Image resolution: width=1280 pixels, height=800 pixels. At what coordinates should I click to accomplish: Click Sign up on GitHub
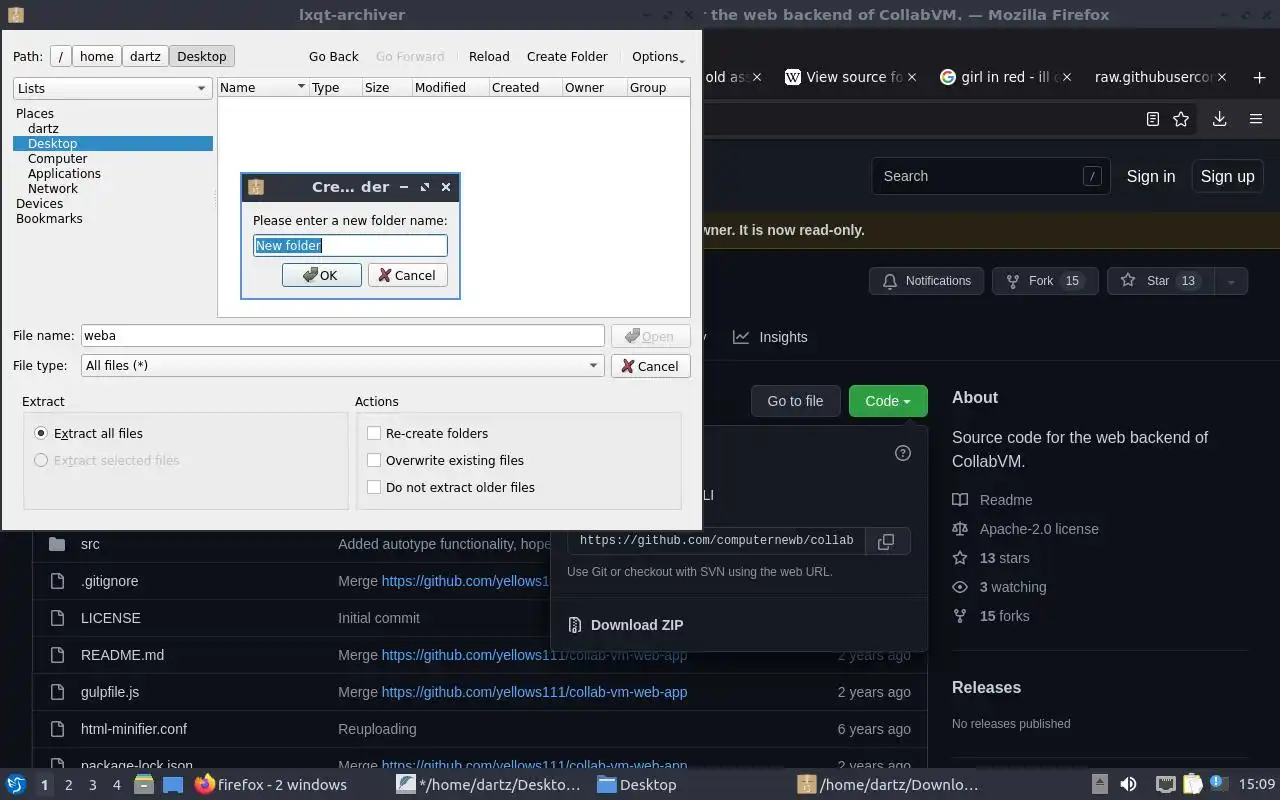pos(1227,176)
